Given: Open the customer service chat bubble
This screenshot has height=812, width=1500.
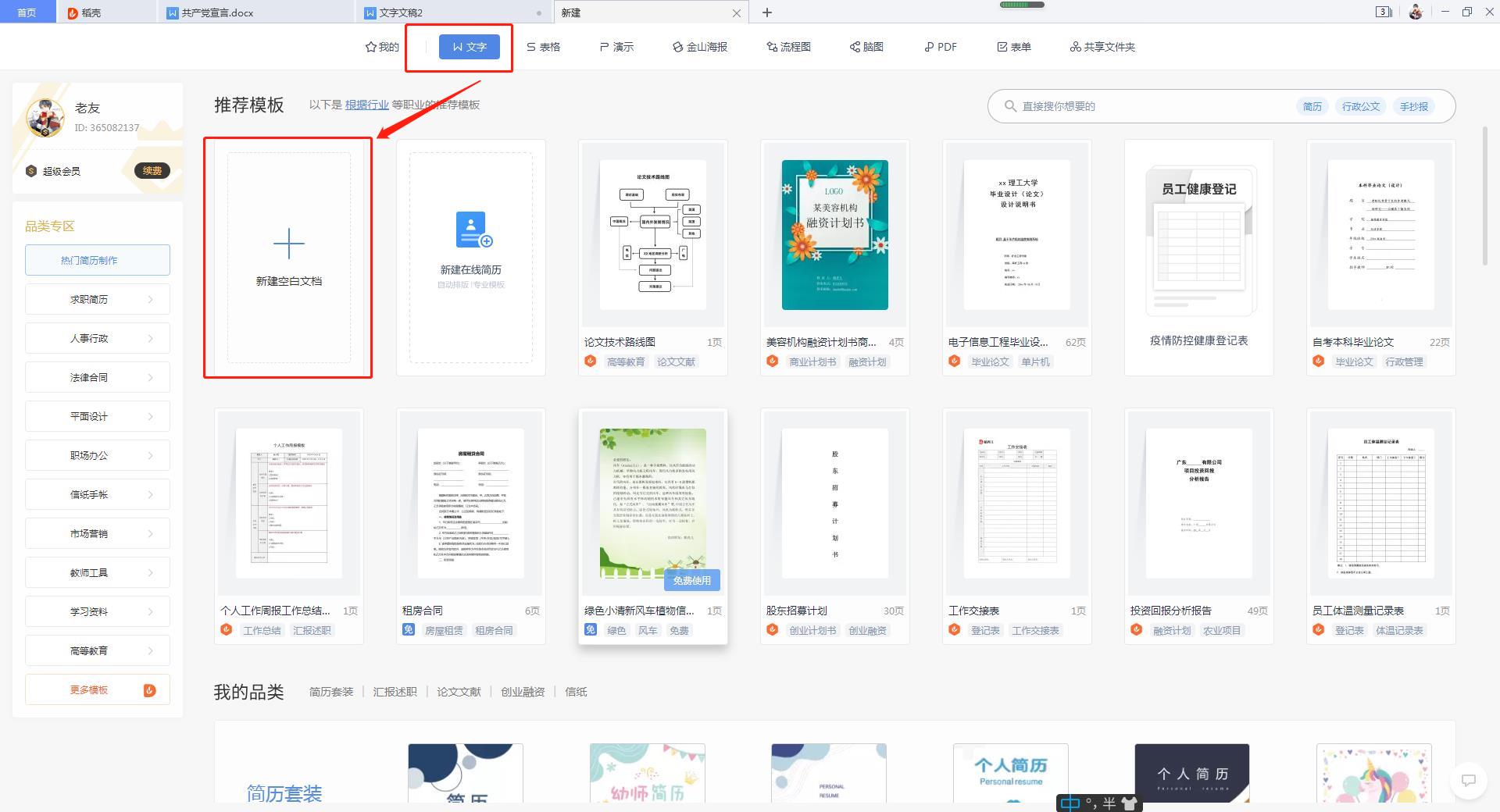Looking at the screenshot, I should (x=1467, y=781).
